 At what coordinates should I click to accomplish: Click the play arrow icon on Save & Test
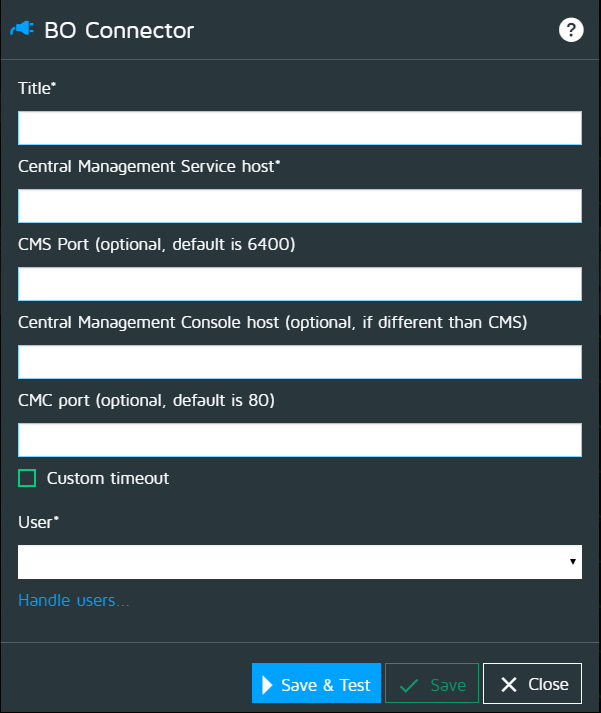click(267, 685)
